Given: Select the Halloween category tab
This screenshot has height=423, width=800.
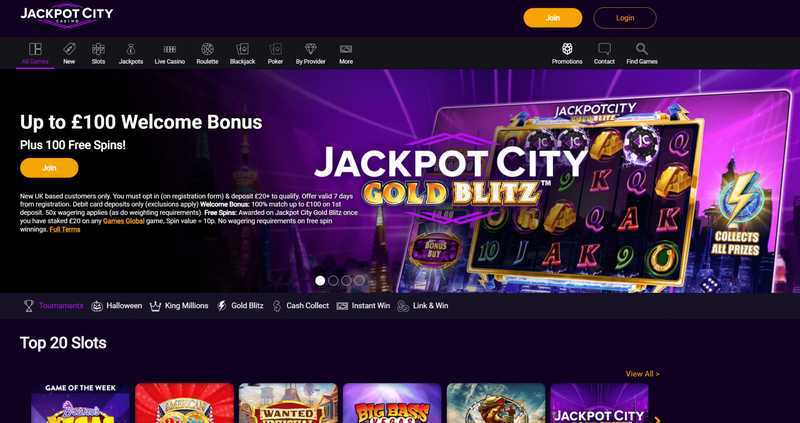Looking at the screenshot, I should click(117, 306).
